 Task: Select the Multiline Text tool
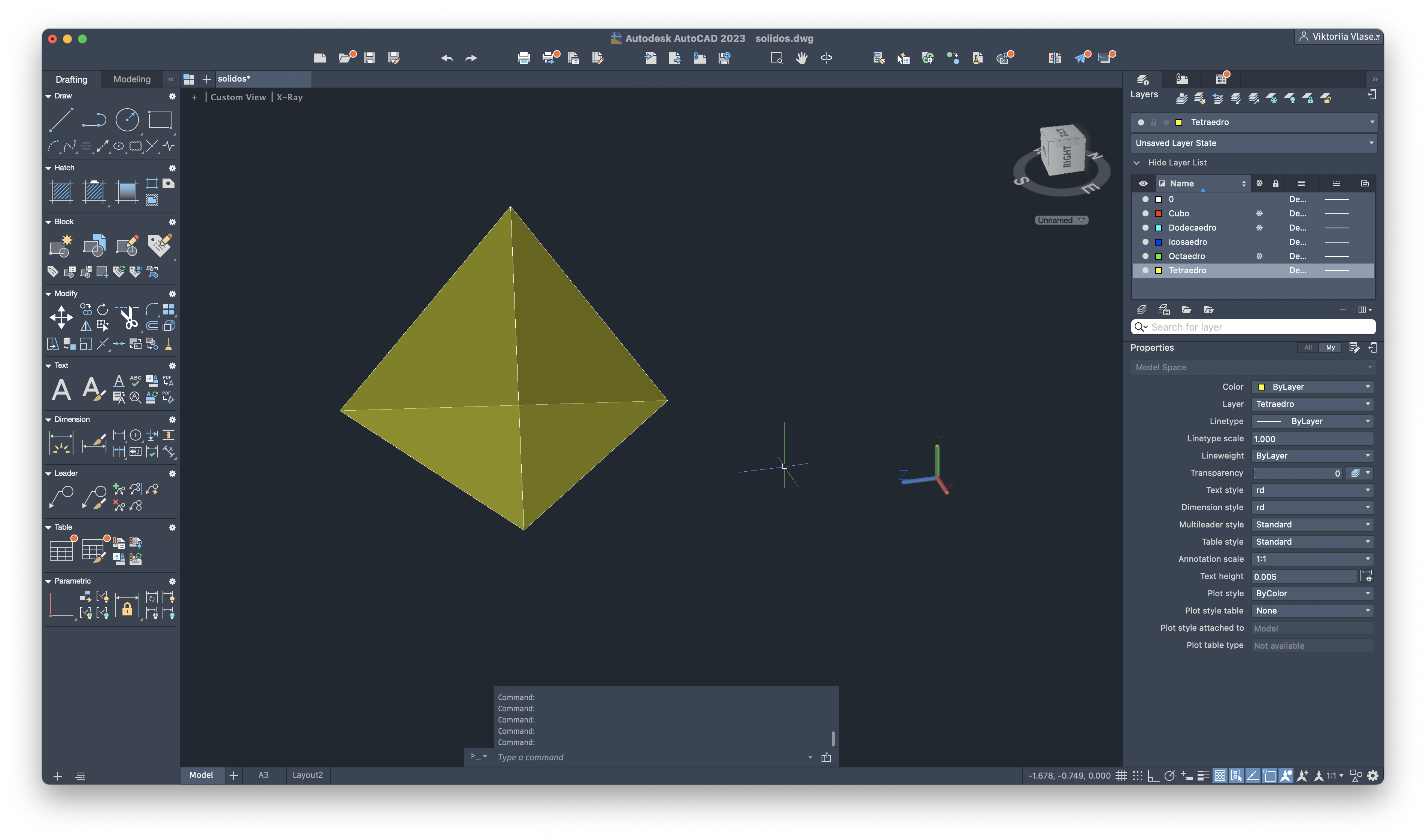click(61, 389)
